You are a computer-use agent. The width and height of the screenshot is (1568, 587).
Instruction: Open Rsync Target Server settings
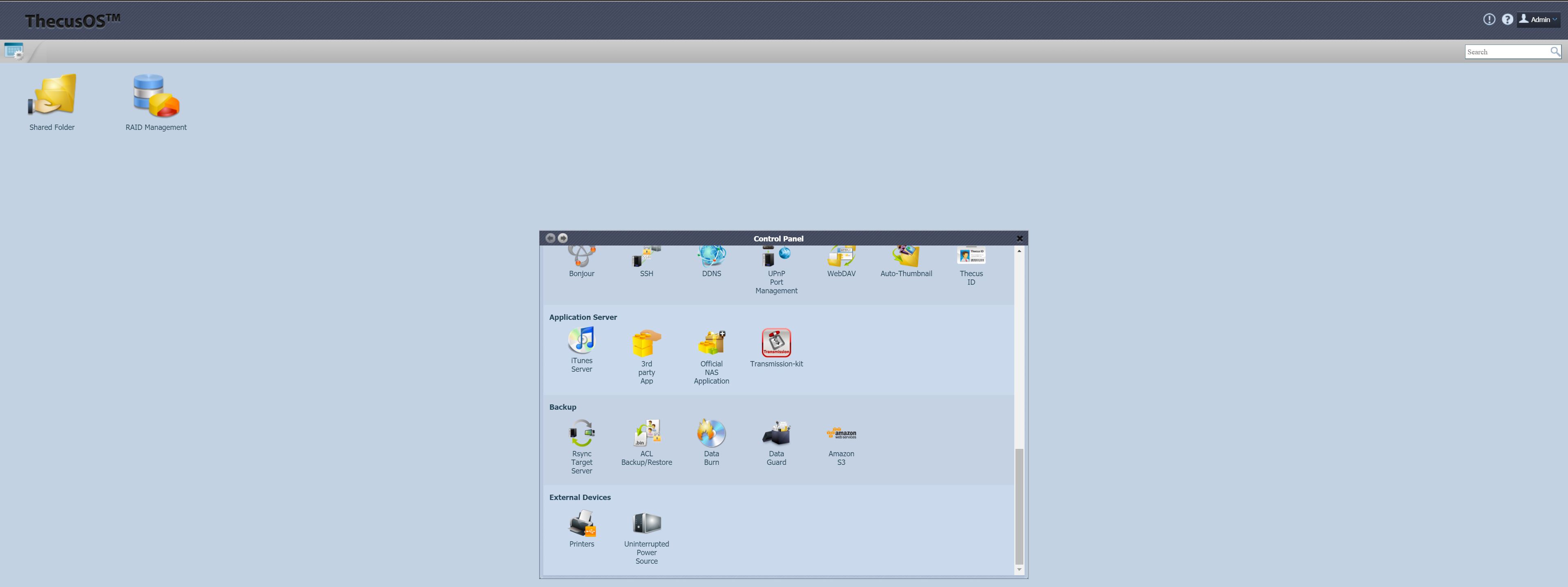click(581, 433)
